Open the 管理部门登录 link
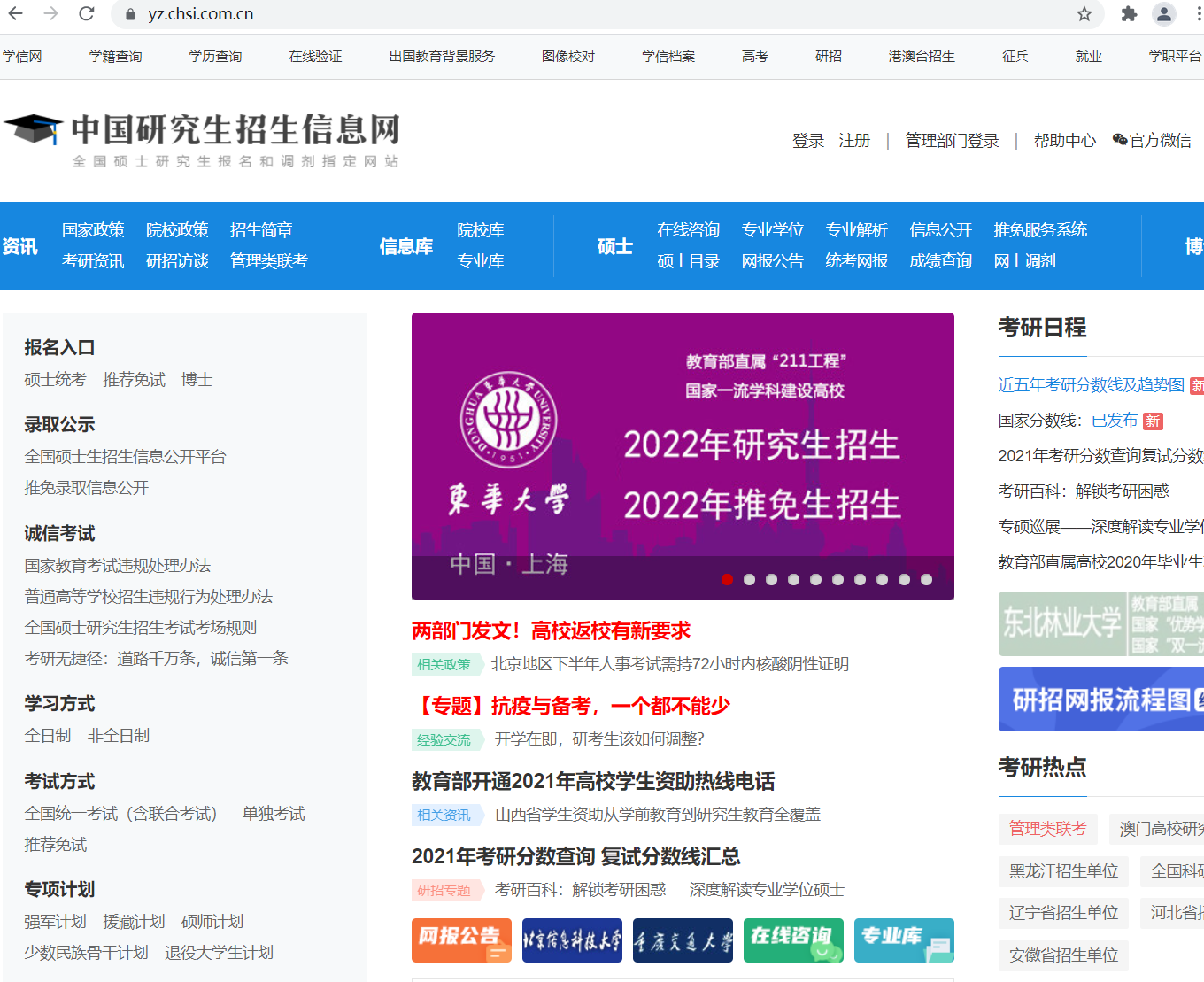Screen dimensions: 1204x982 952,141
